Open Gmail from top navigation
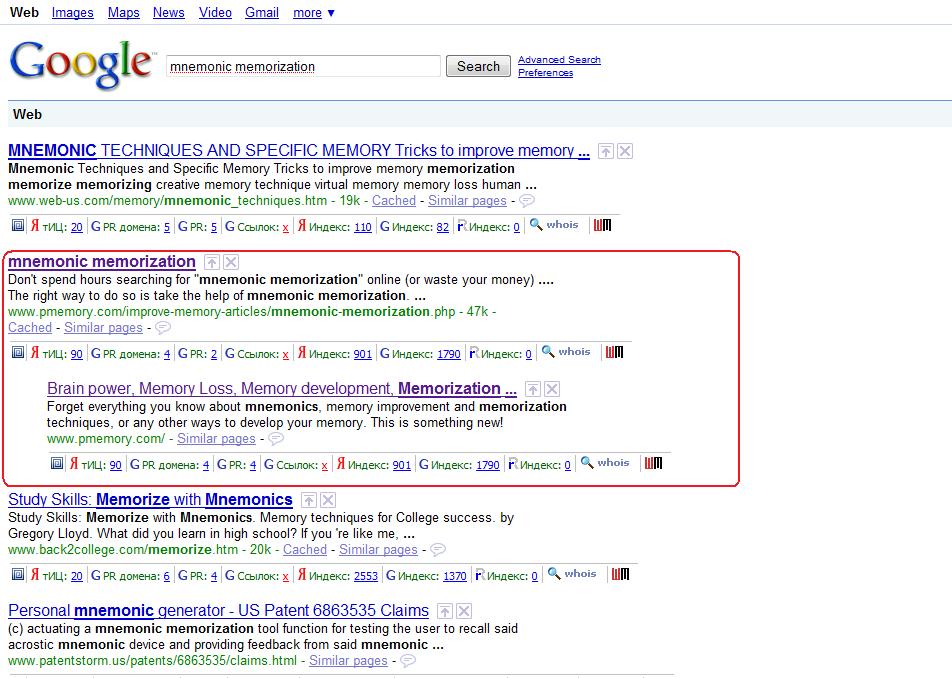Image resolution: width=952 pixels, height=678 pixels. click(262, 13)
